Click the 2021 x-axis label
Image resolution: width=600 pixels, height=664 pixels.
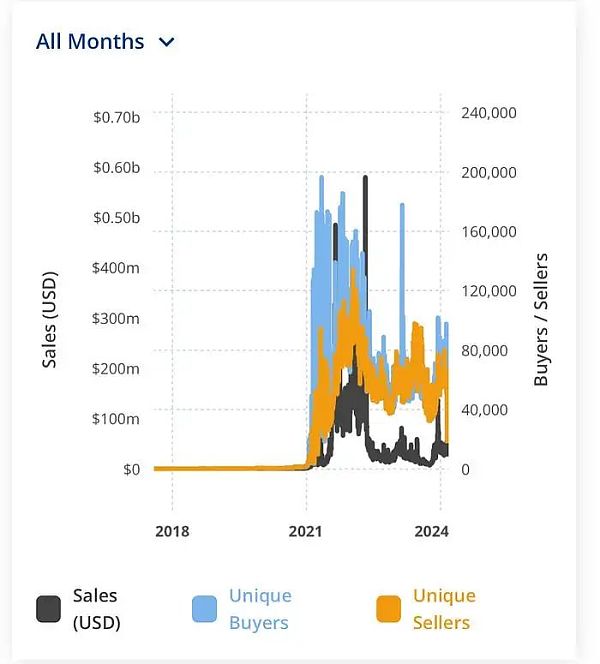[x=307, y=531]
